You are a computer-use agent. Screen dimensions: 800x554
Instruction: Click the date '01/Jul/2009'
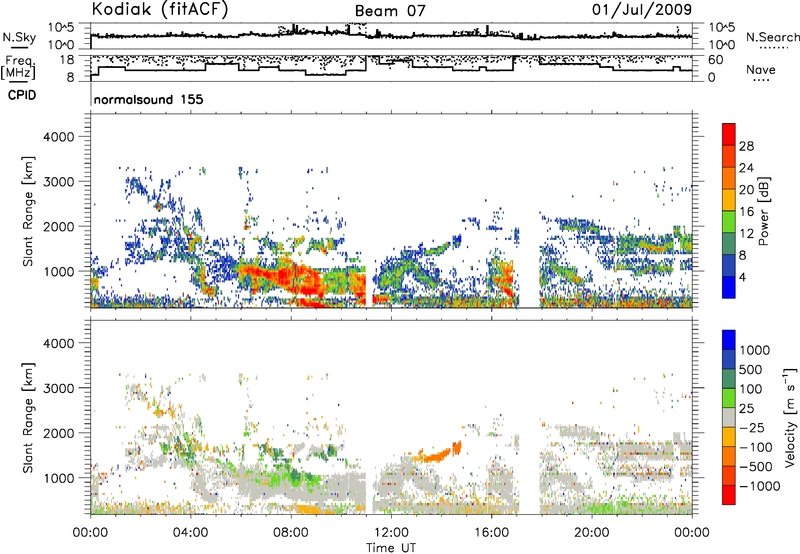(642, 9)
